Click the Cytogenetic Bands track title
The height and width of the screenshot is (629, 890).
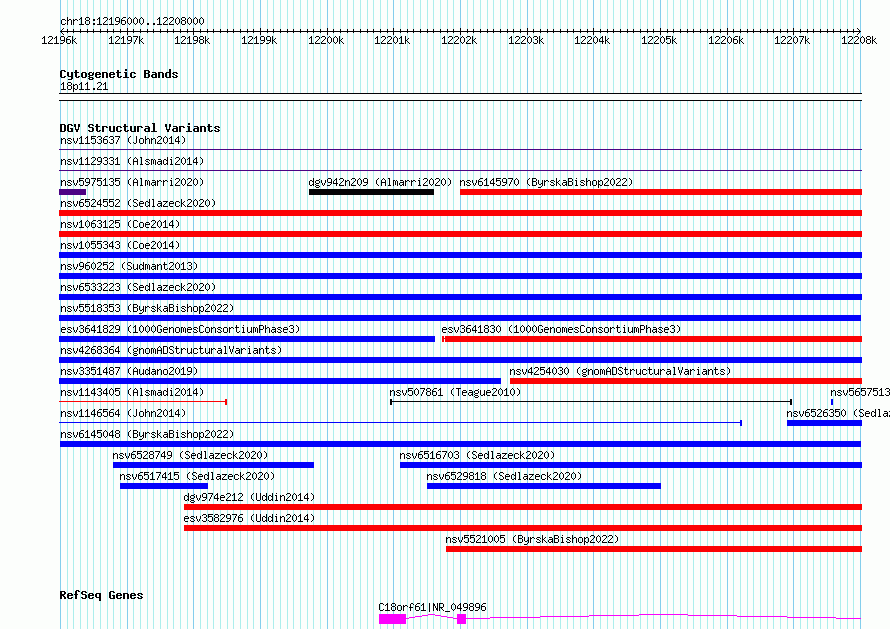point(119,74)
